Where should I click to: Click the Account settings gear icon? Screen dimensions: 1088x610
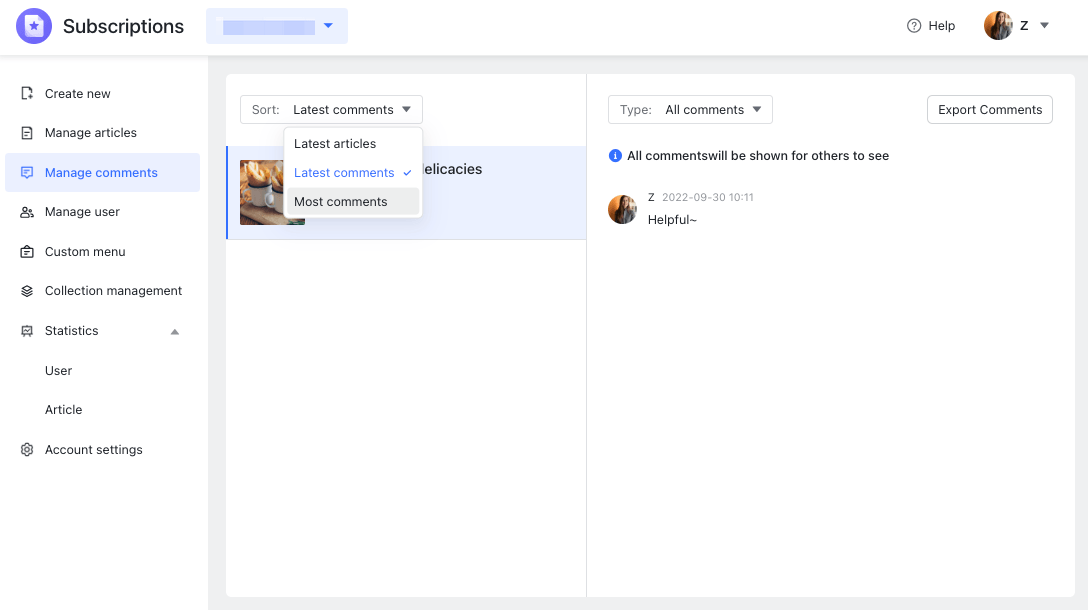(x=26, y=449)
